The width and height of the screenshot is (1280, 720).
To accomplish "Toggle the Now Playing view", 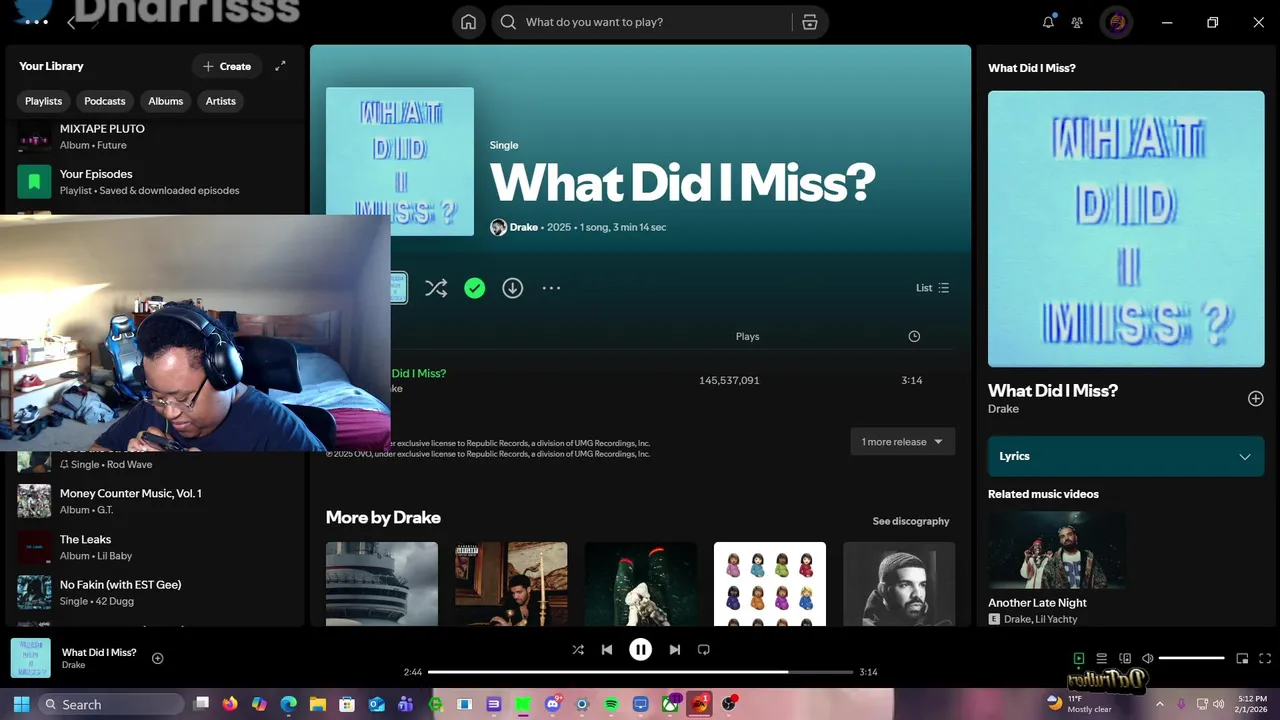I will pos(1079,658).
